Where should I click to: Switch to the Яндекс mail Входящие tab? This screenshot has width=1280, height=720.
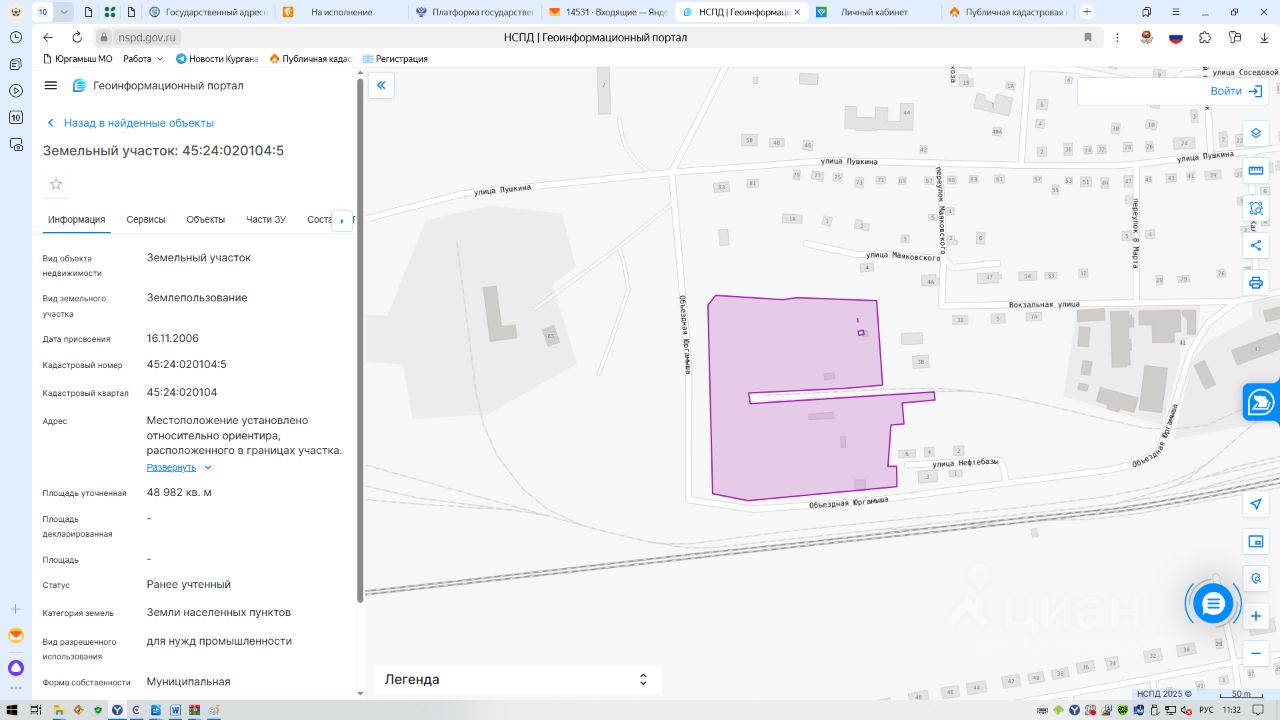click(607, 12)
